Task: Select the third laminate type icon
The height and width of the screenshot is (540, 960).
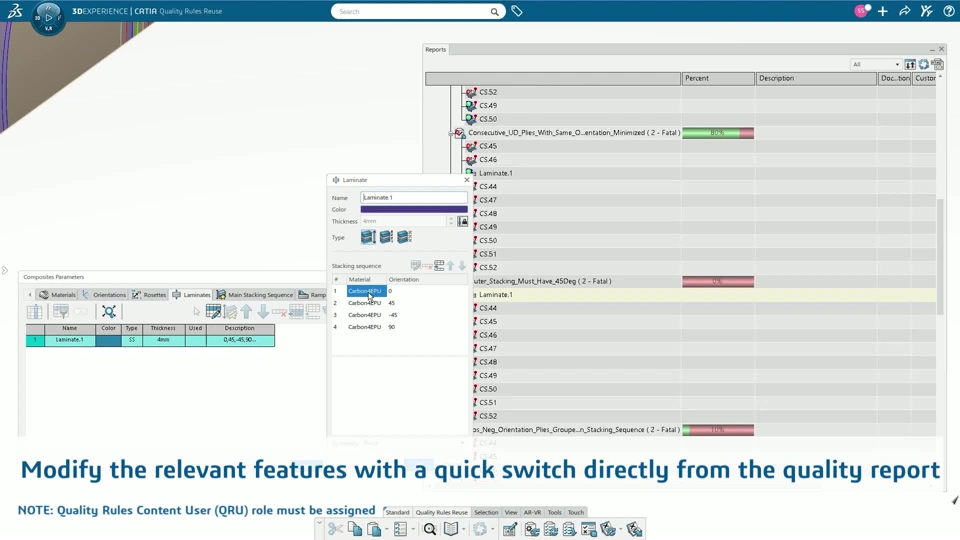Action: coord(404,237)
